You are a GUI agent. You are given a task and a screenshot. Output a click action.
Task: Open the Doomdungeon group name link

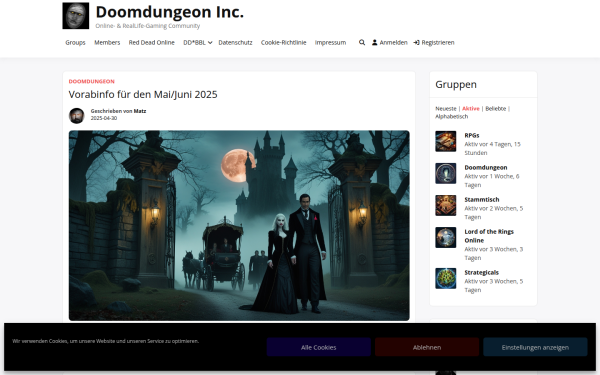tap(486, 168)
